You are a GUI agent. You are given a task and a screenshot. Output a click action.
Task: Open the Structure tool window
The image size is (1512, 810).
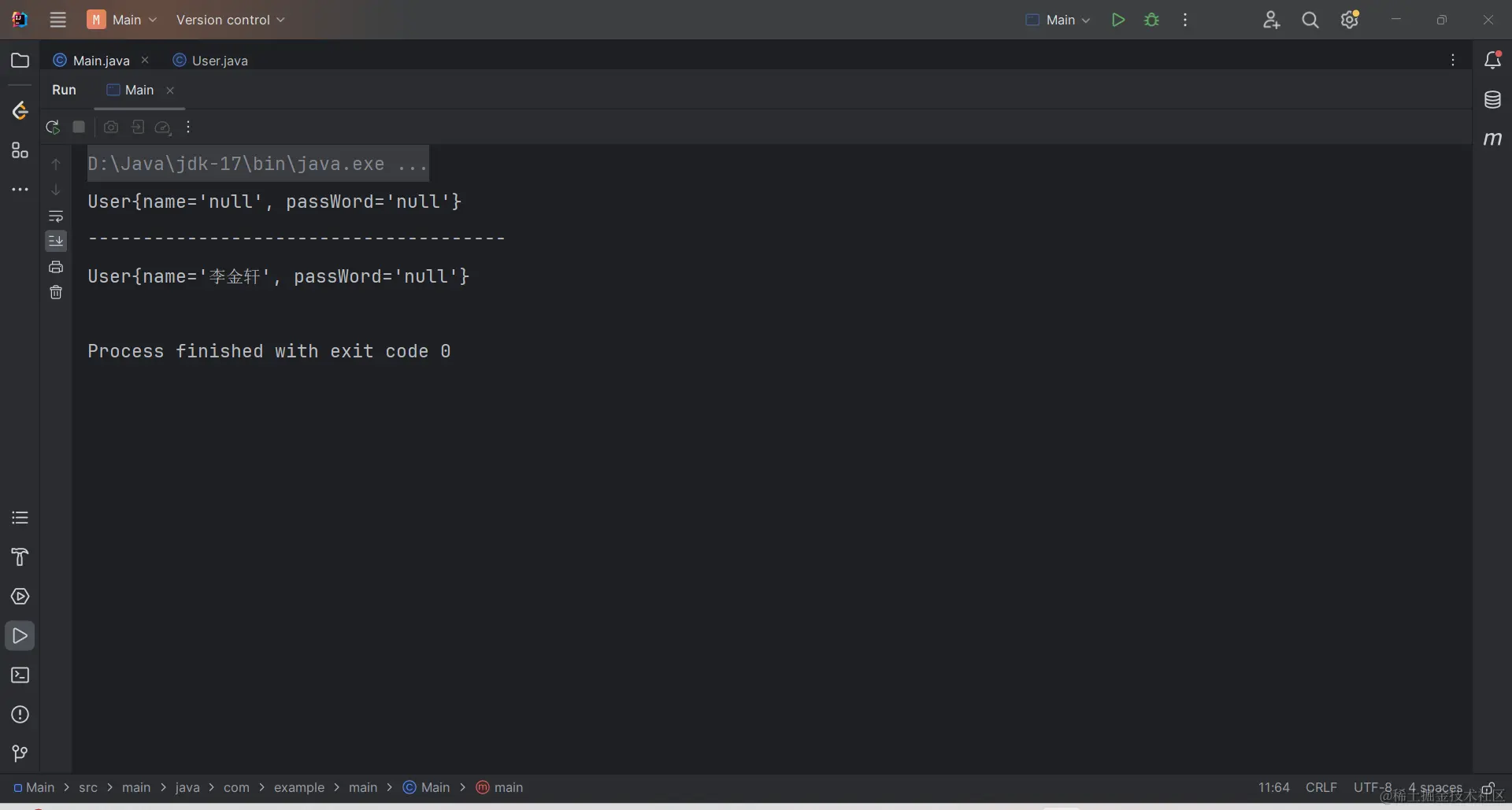[x=20, y=150]
